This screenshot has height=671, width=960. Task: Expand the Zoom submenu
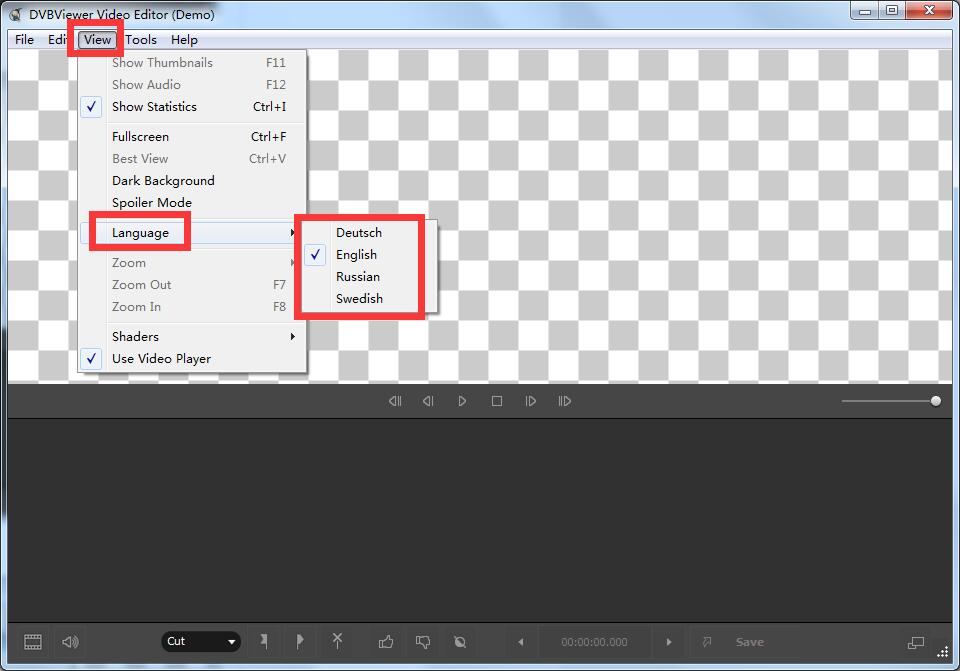click(128, 262)
